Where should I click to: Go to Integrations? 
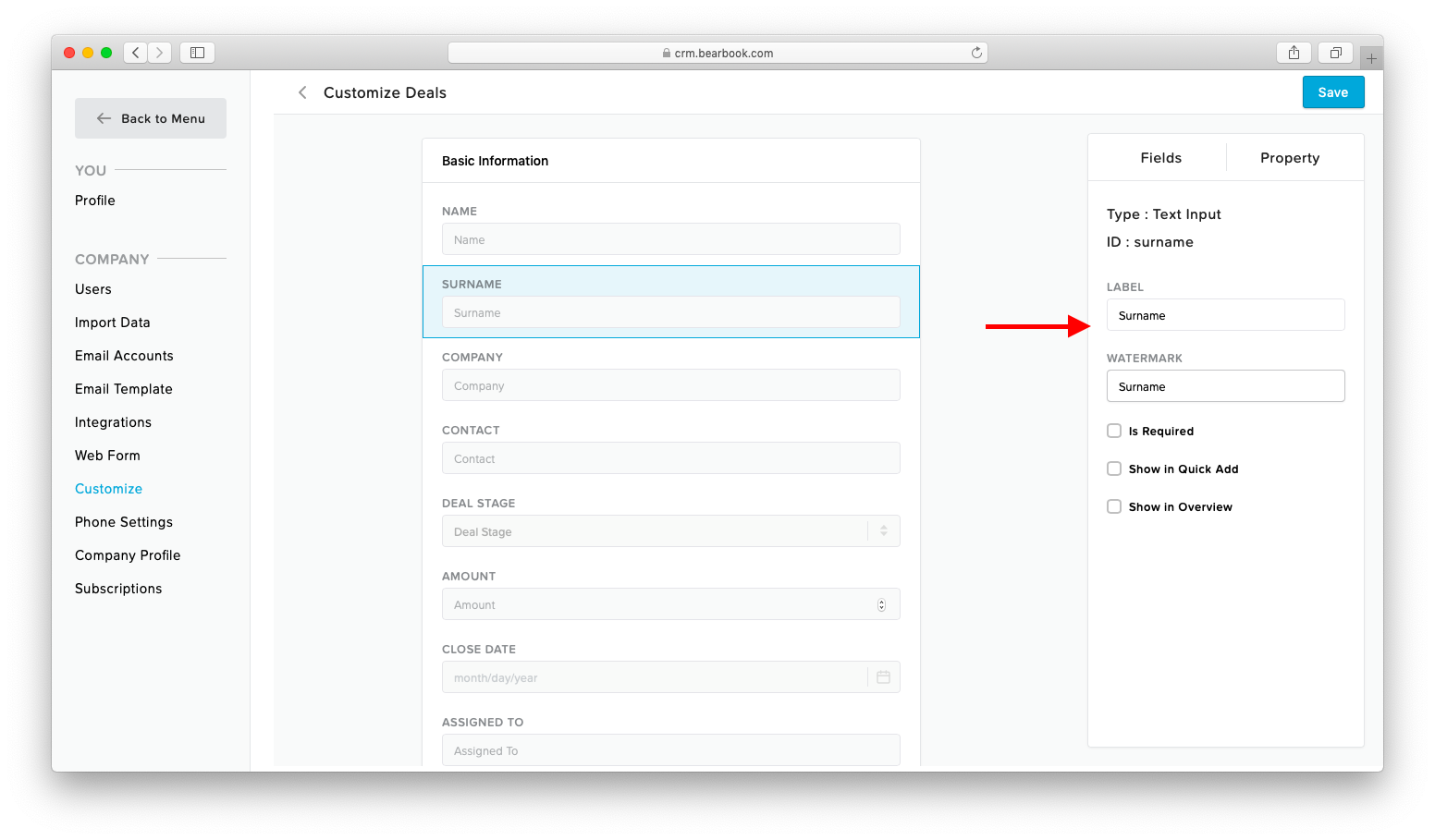(113, 422)
